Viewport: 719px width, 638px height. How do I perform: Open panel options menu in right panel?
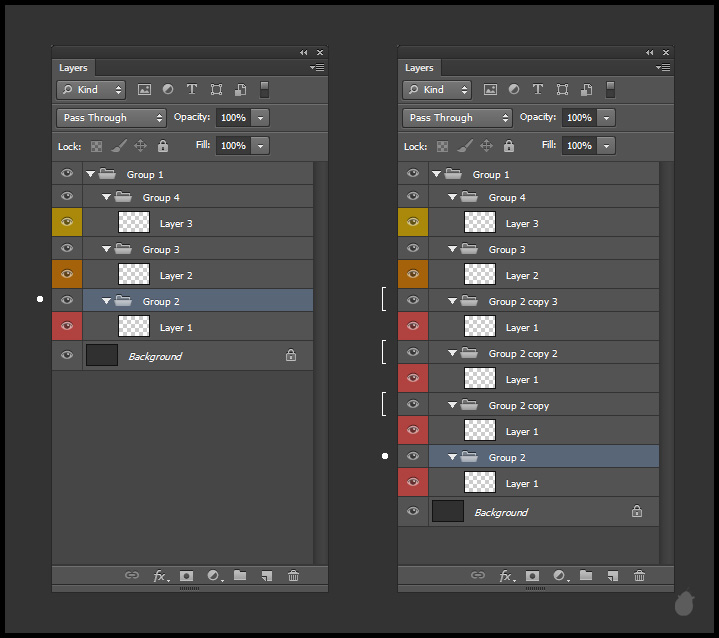point(663,68)
